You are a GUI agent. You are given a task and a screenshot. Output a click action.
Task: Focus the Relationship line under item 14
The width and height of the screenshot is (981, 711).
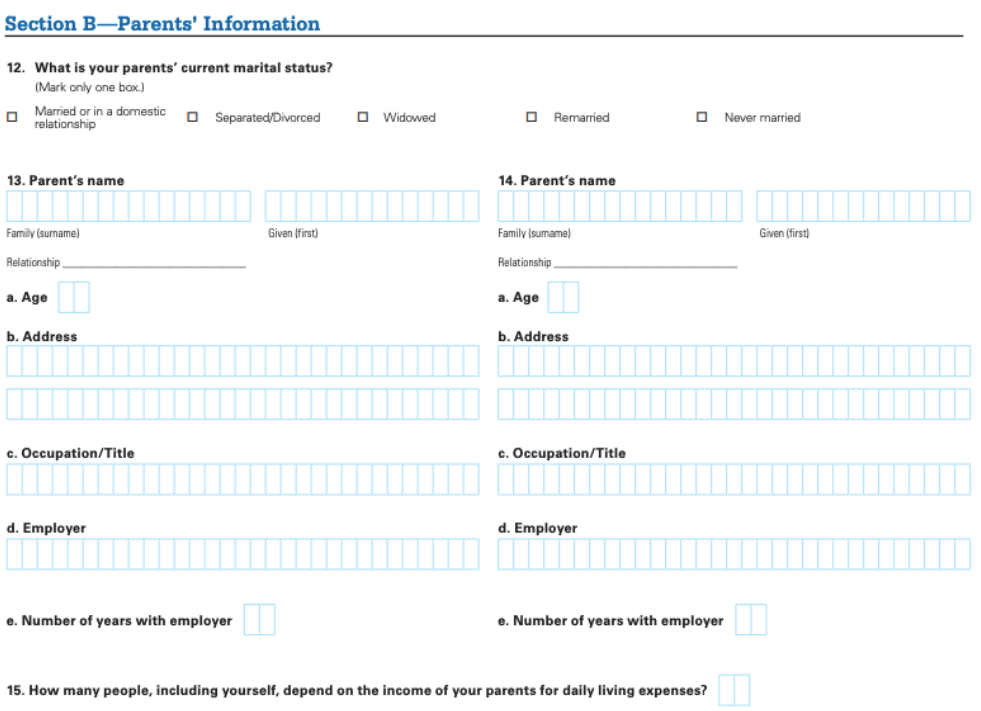tap(645, 262)
